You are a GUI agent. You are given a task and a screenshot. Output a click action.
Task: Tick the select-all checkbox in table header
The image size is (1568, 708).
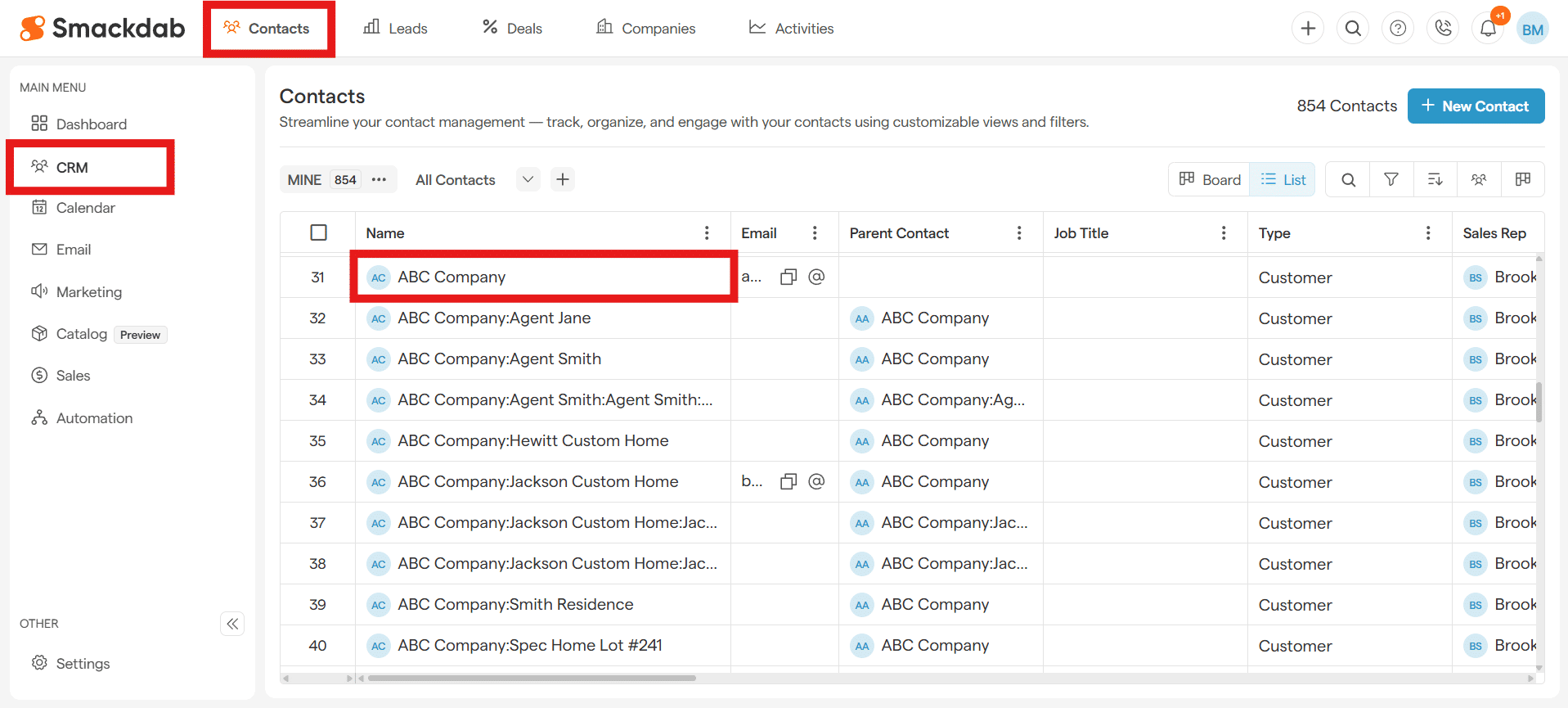(x=319, y=232)
